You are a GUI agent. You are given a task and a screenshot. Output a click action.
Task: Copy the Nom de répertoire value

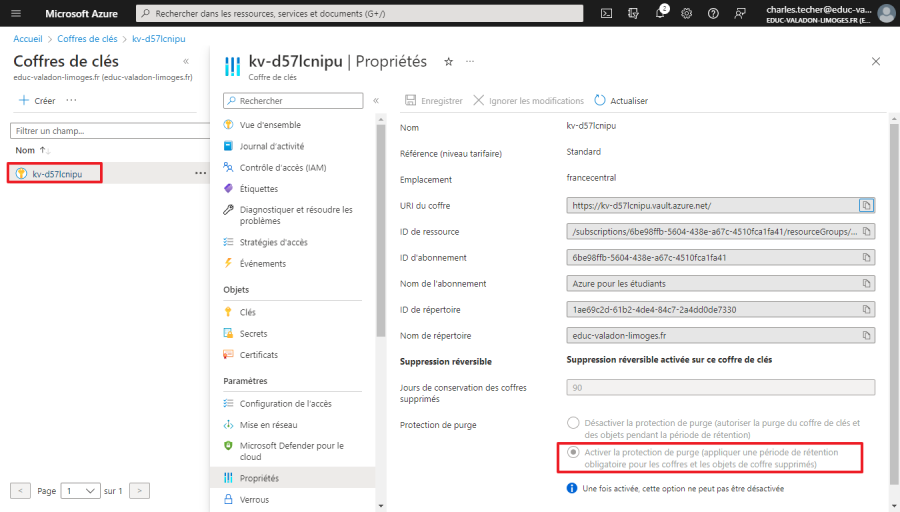coord(866,335)
